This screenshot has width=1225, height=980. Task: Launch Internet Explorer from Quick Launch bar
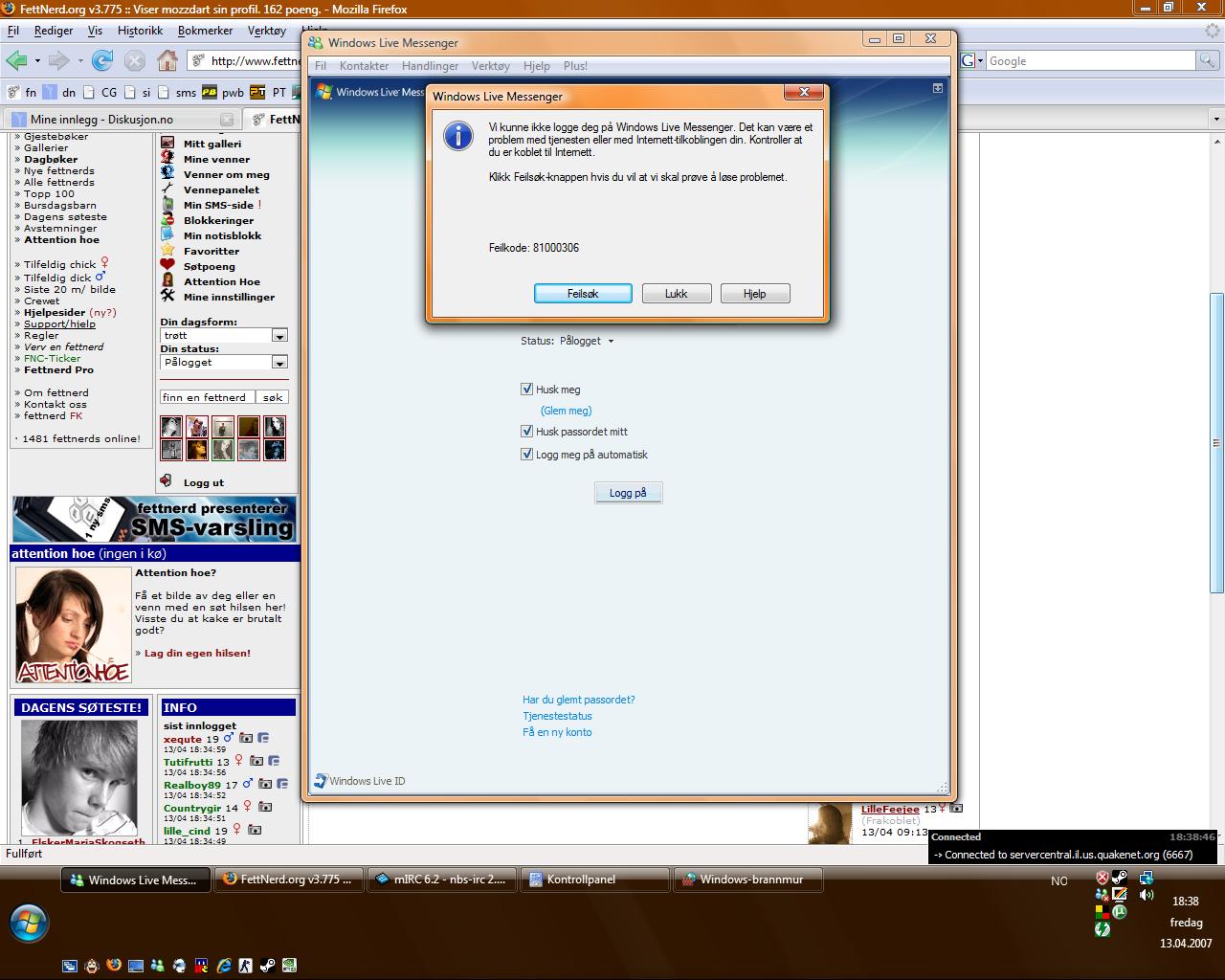(x=224, y=965)
